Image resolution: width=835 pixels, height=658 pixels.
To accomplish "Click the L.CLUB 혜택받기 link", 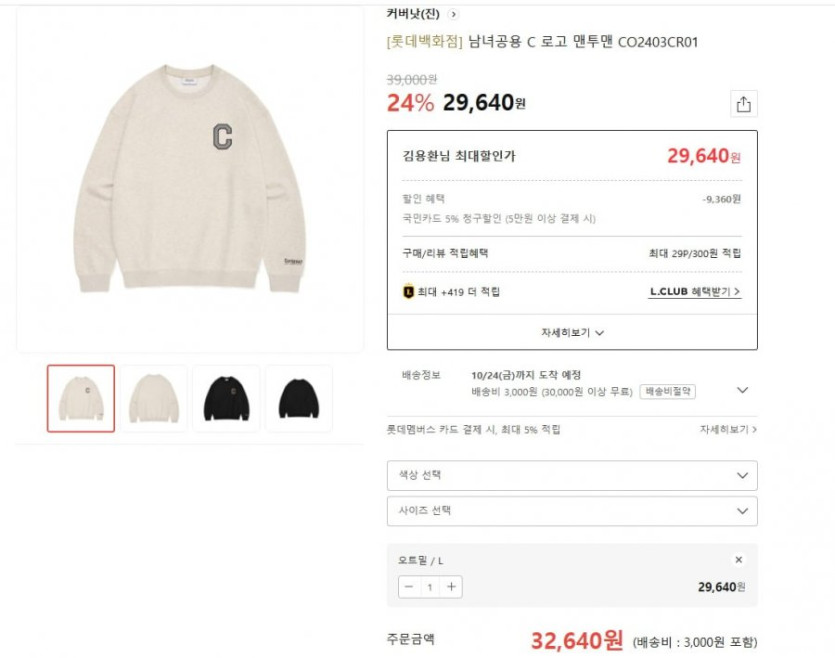I will coord(695,292).
